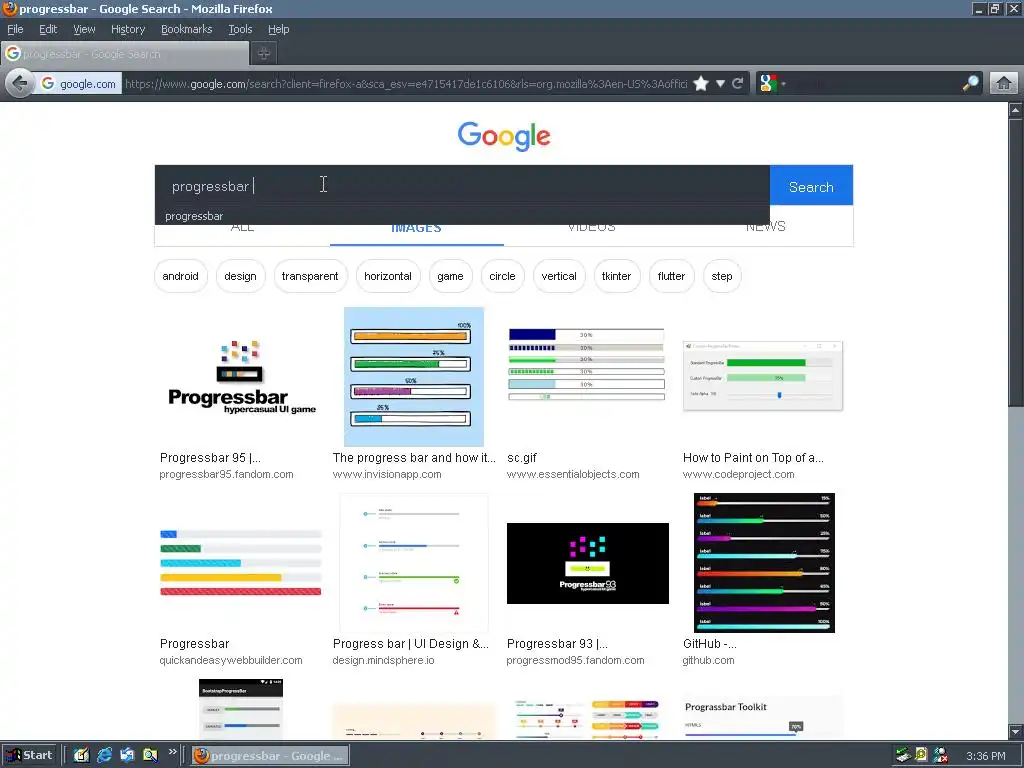1024x768 pixels.
Task: Open the google.com site identity badge
Action: 78,84
